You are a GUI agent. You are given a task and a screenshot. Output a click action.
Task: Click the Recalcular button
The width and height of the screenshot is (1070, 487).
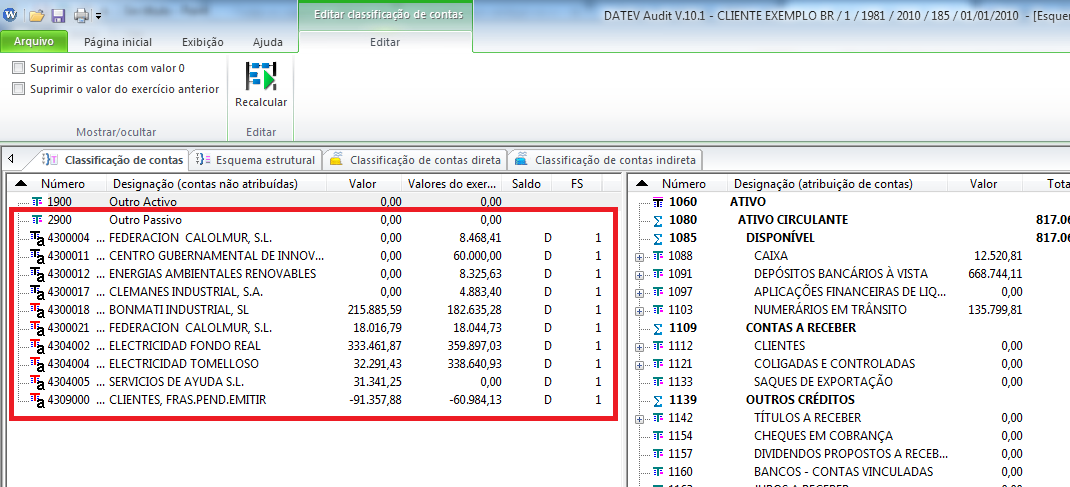(261, 85)
